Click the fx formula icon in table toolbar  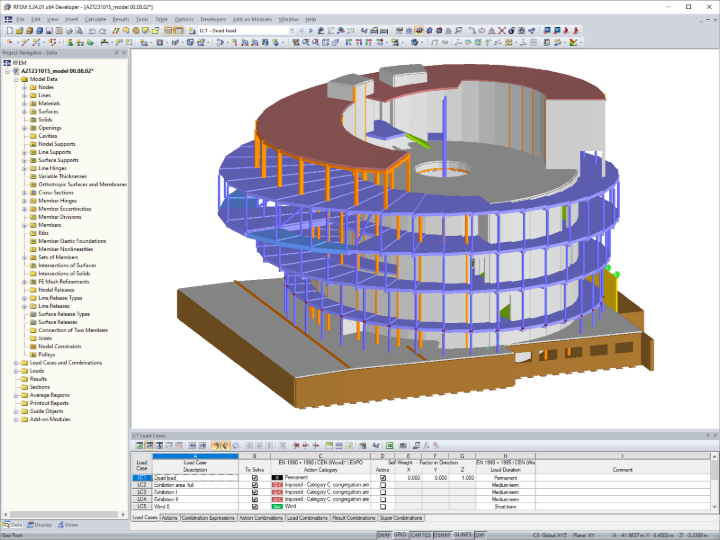(x=426, y=445)
